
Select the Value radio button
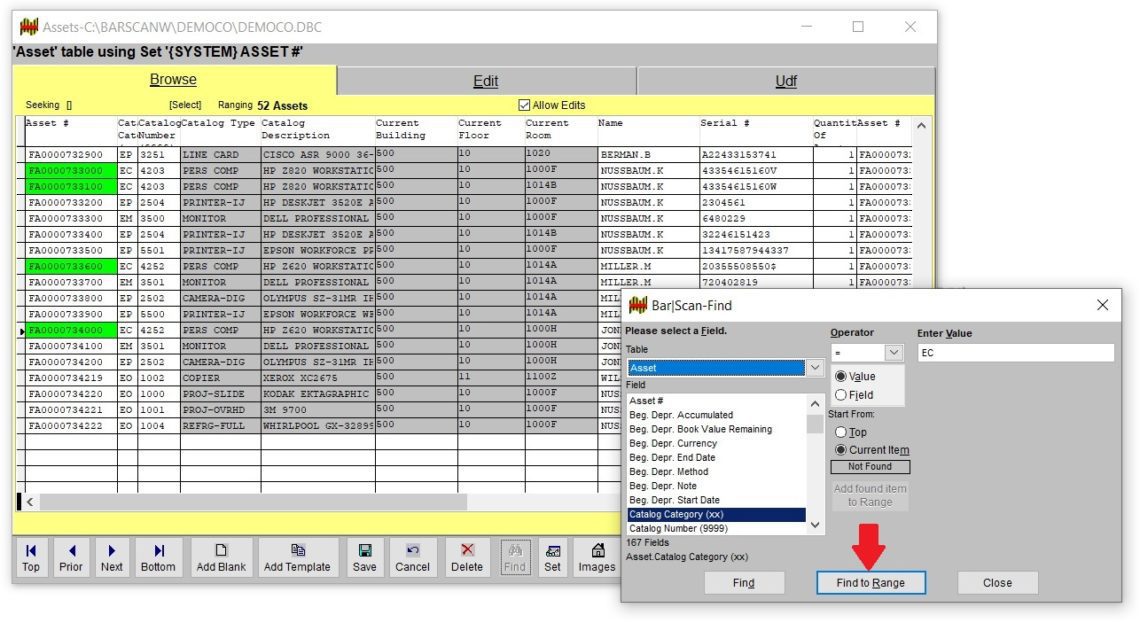[841, 377]
